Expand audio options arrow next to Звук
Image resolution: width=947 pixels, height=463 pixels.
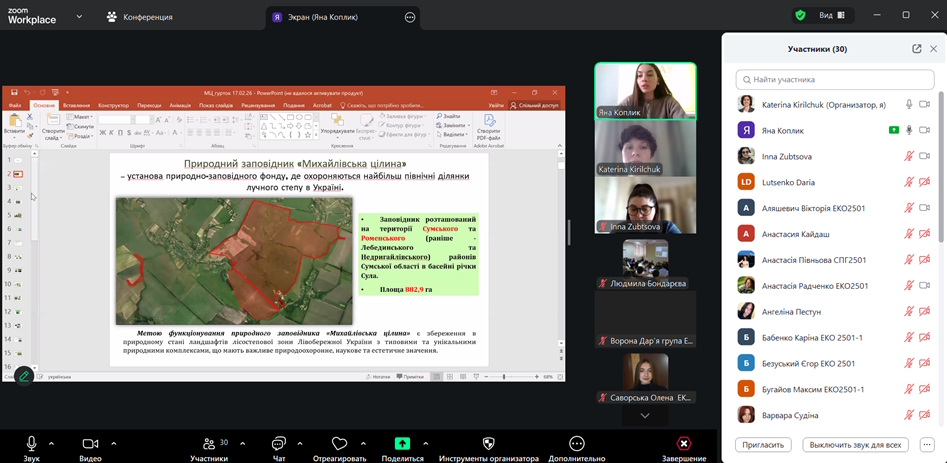coord(51,443)
